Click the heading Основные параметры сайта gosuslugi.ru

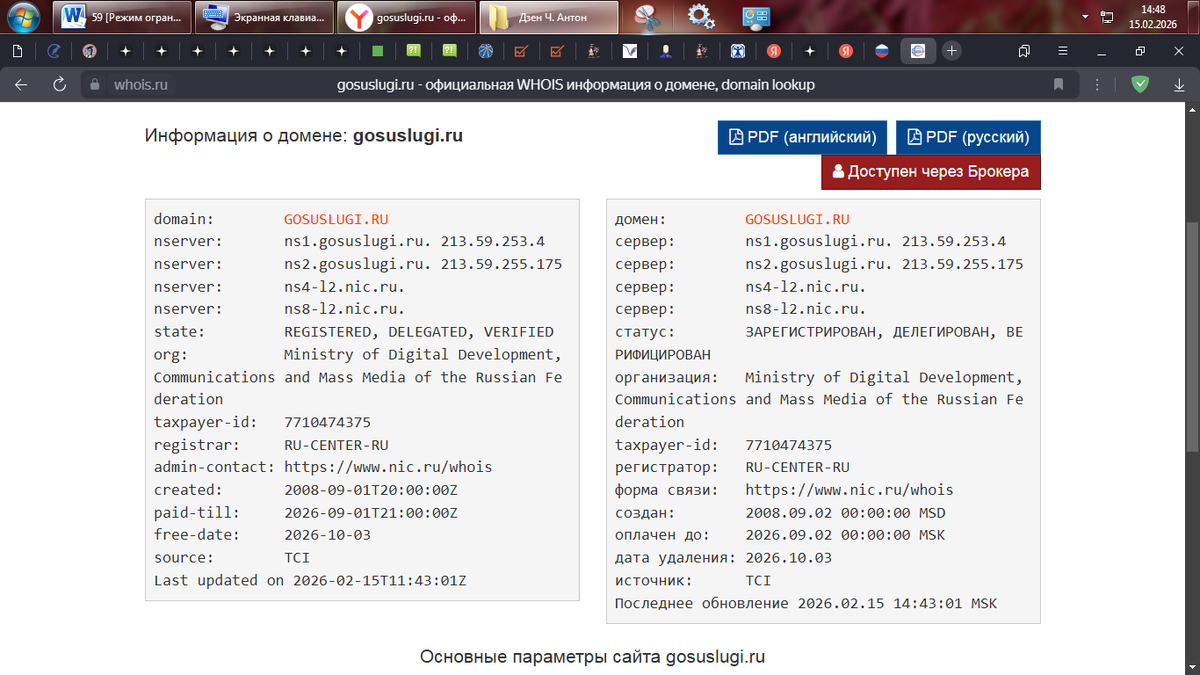tap(592, 657)
